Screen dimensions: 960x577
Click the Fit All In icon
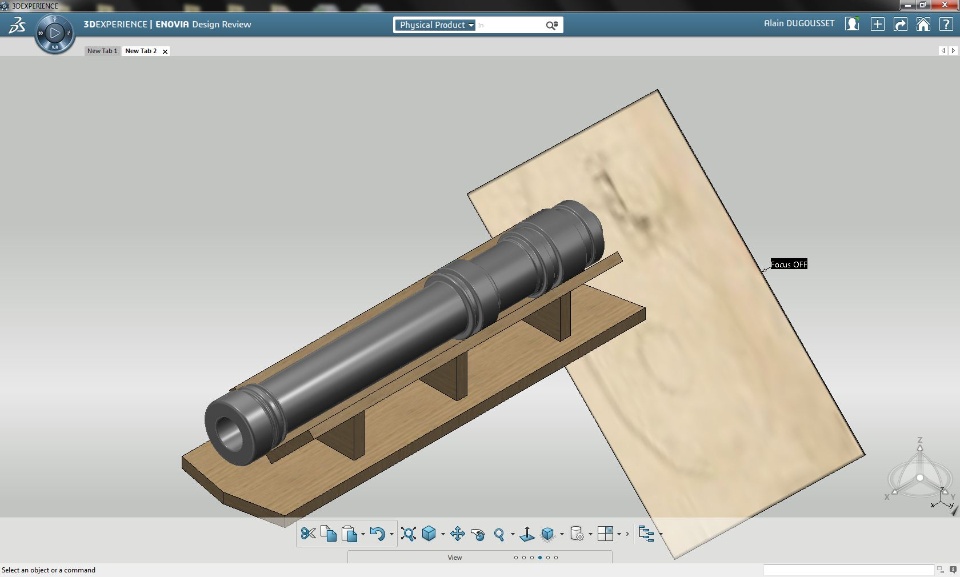pyautogui.click(x=408, y=534)
